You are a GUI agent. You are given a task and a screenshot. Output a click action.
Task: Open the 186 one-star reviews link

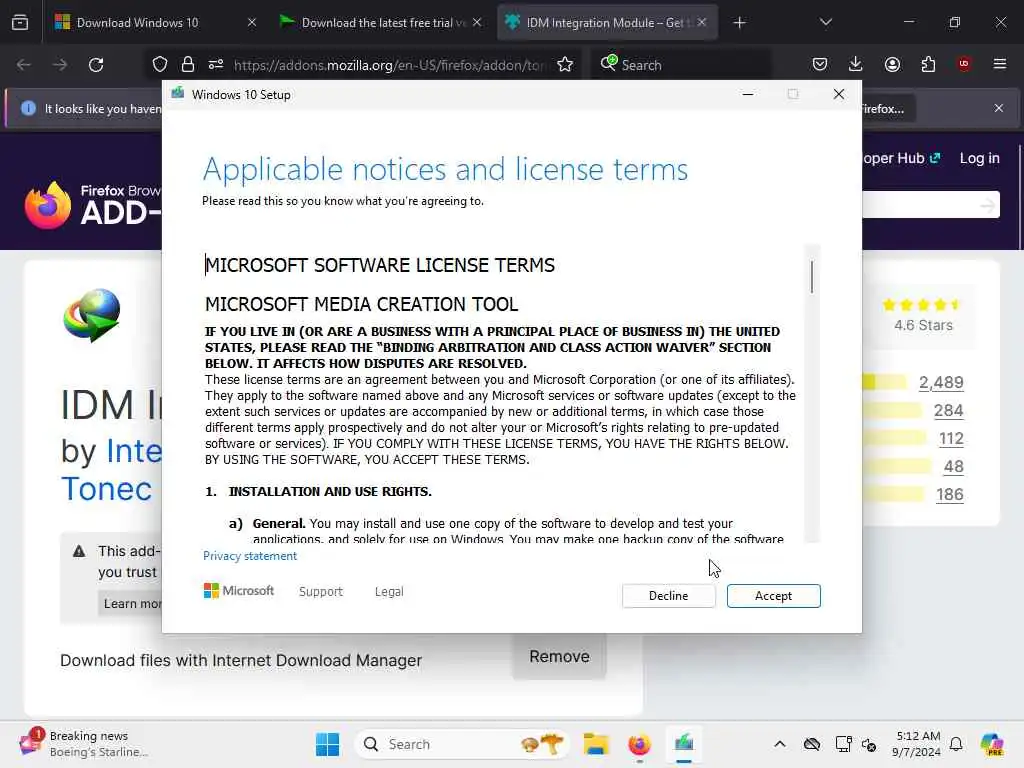point(950,494)
